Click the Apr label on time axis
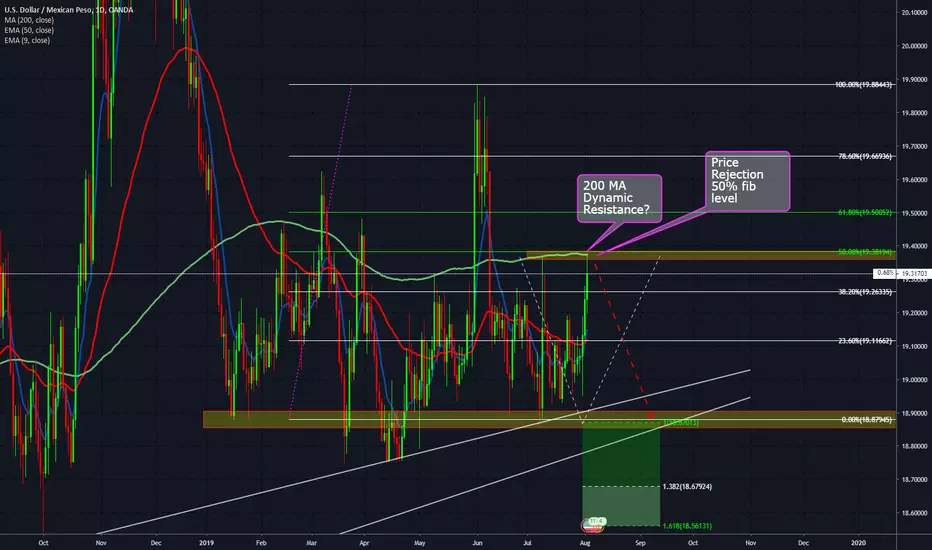The width and height of the screenshot is (932, 550). point(364,543)
